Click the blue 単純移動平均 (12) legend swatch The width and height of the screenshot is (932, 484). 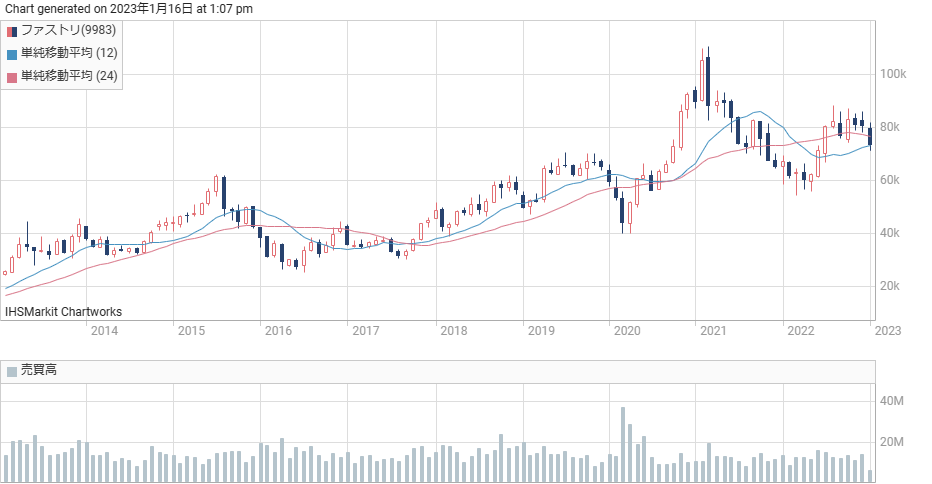[12, 55]
